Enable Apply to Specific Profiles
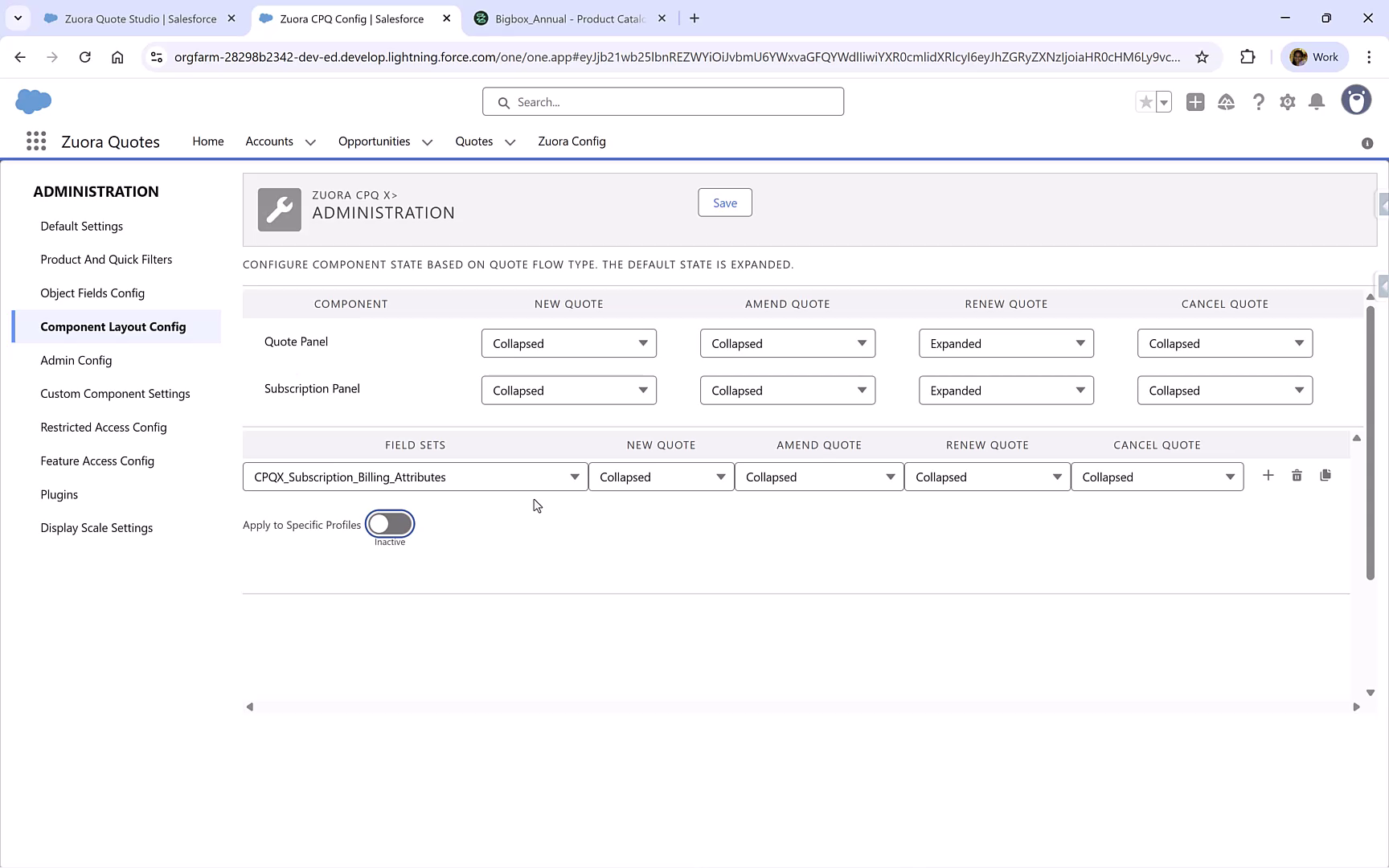 pos(390,523)
